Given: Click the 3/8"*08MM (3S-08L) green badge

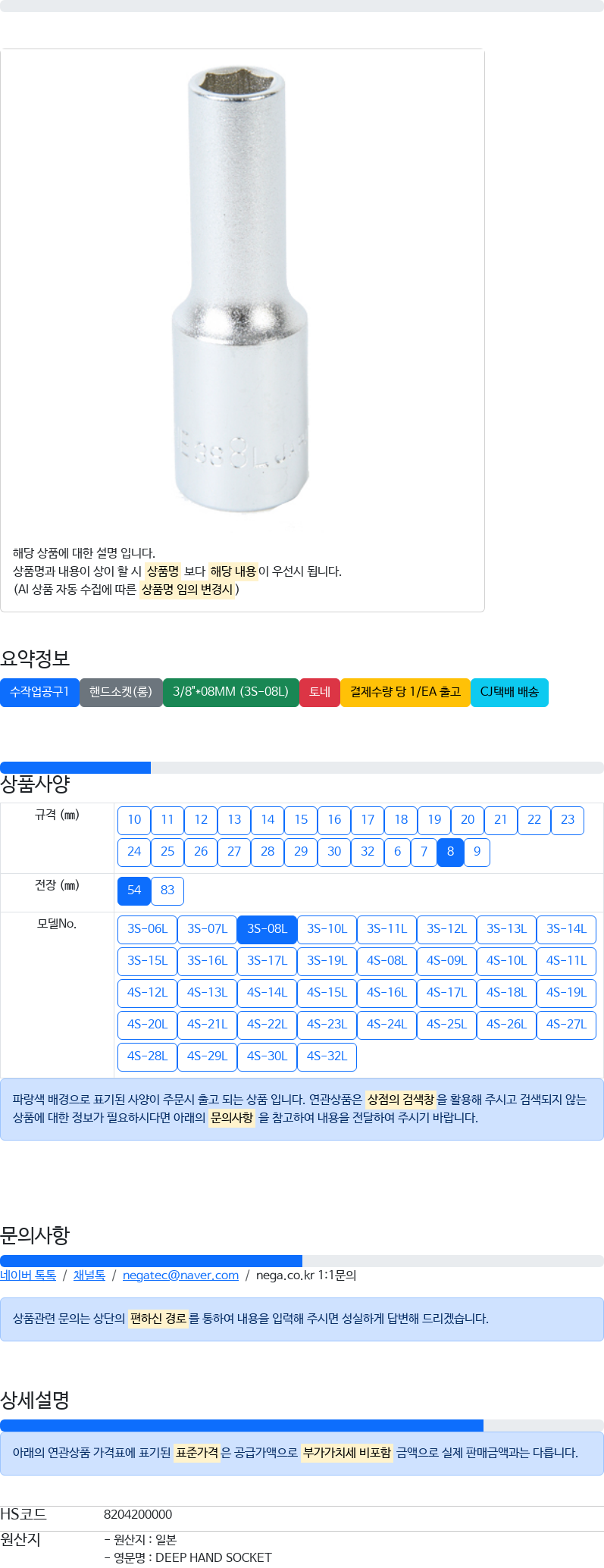Looking at the screenshot, I should 231,692.
